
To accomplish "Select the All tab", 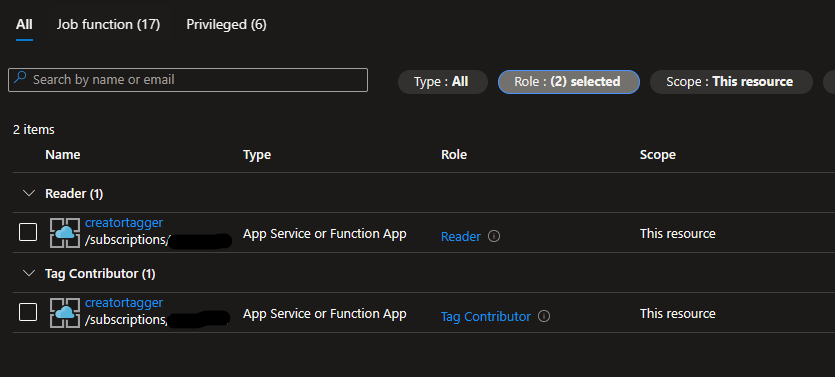I will click(24, 24).
